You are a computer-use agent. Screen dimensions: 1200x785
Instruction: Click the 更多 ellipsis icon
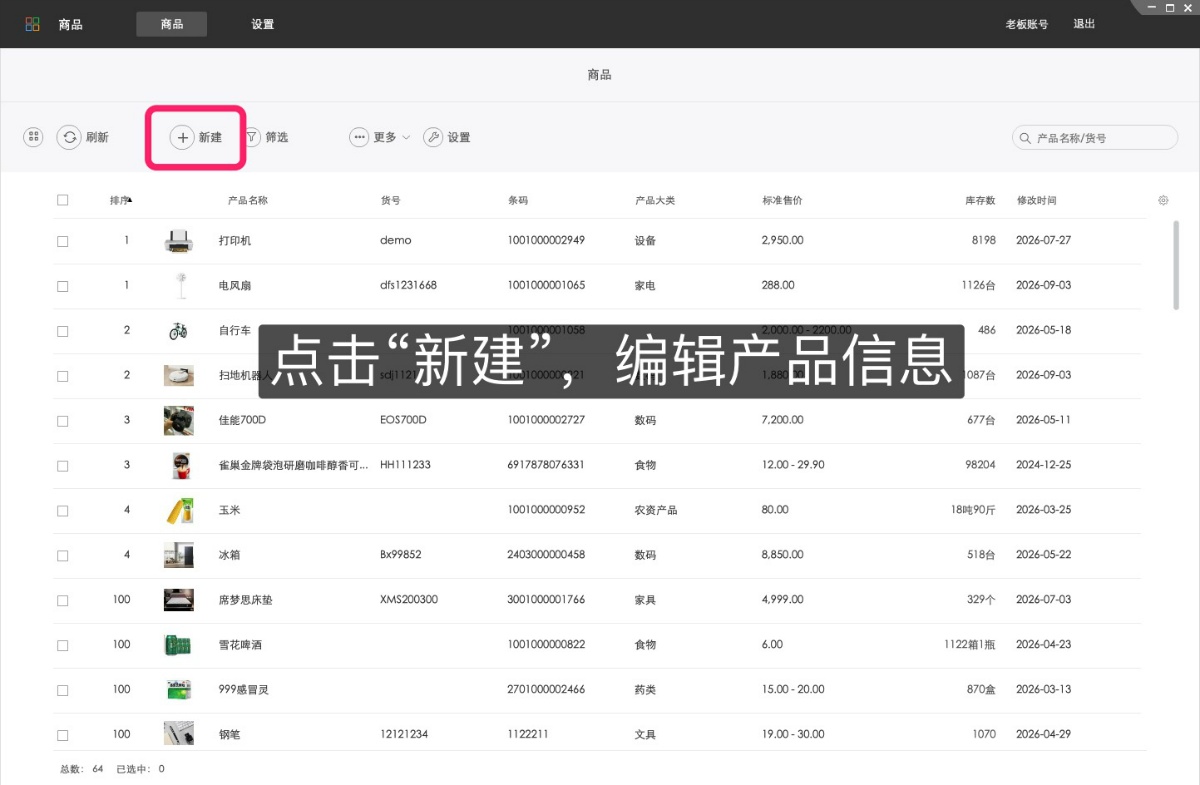pos(359,137)
